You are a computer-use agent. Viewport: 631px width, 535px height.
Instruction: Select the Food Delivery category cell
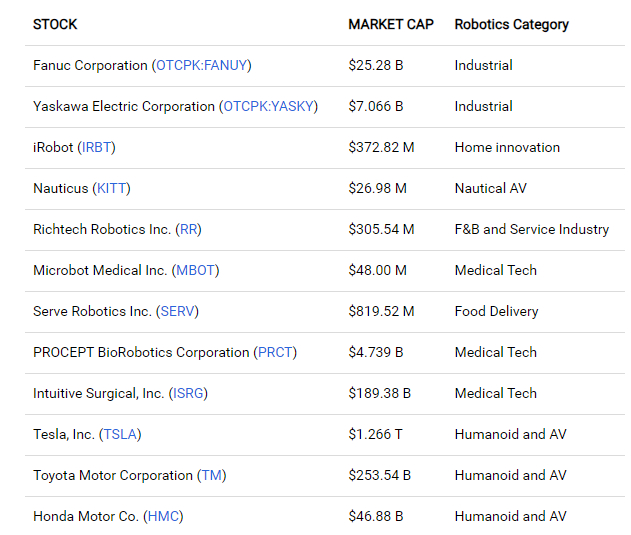pyautogui.click(x=496, y=311)
